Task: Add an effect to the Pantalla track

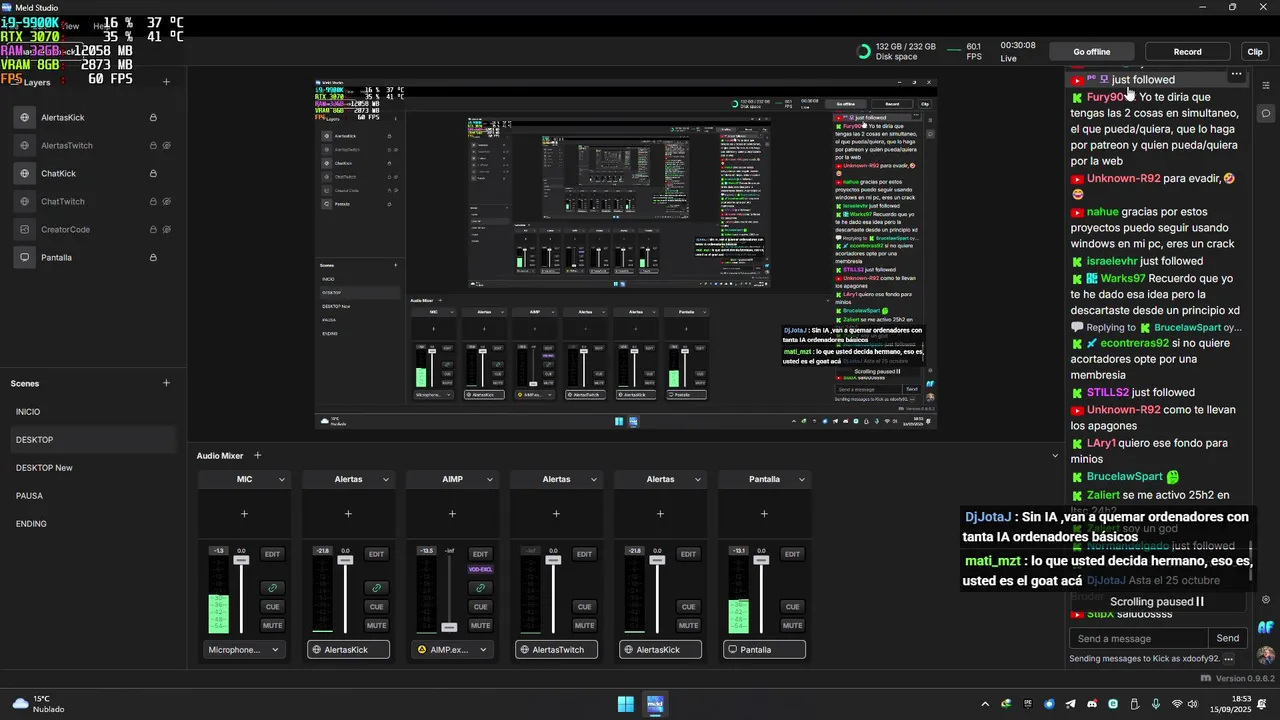Action: point(764,514)
